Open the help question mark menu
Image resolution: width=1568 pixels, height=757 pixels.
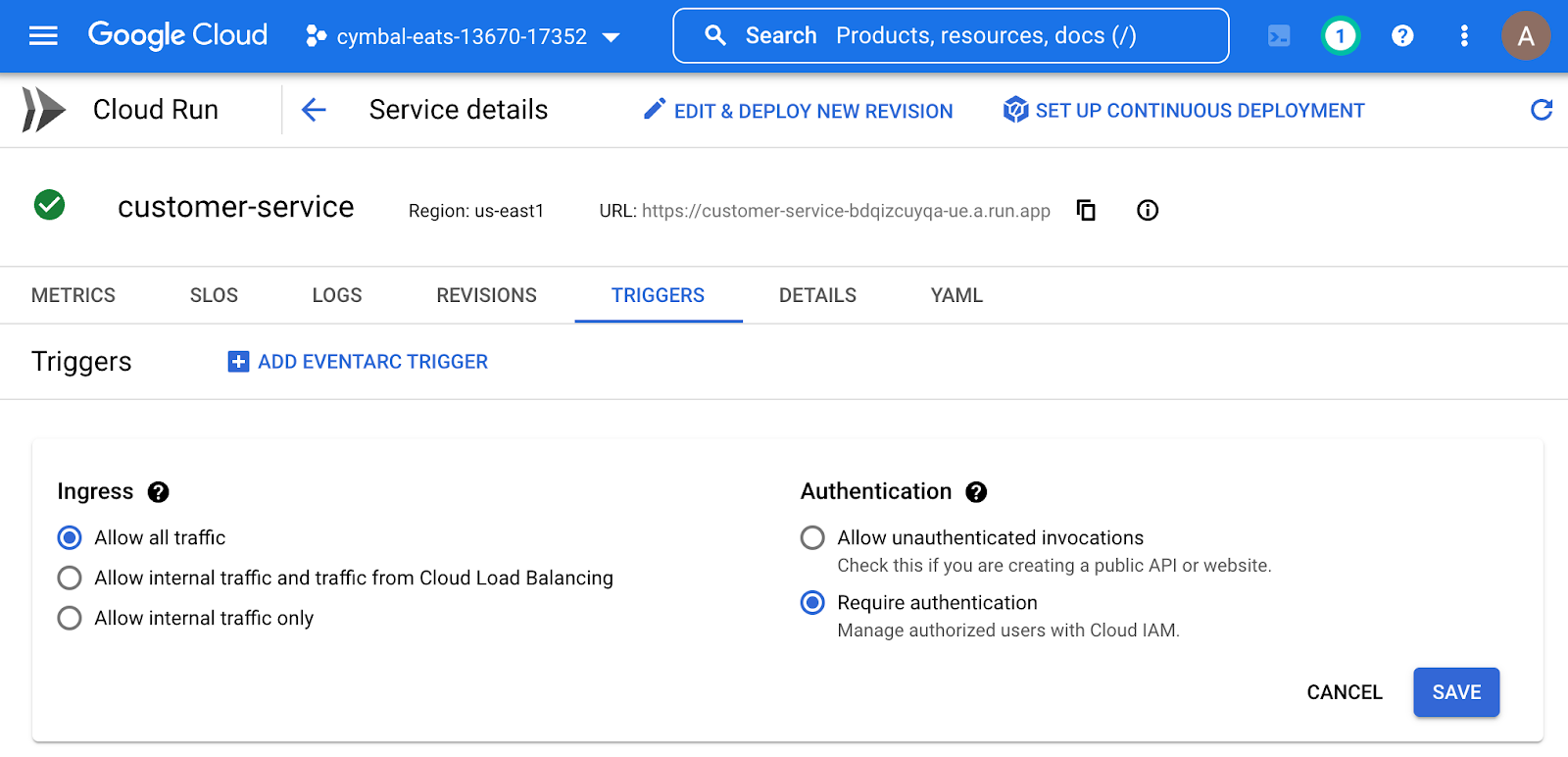(1402, 36)
